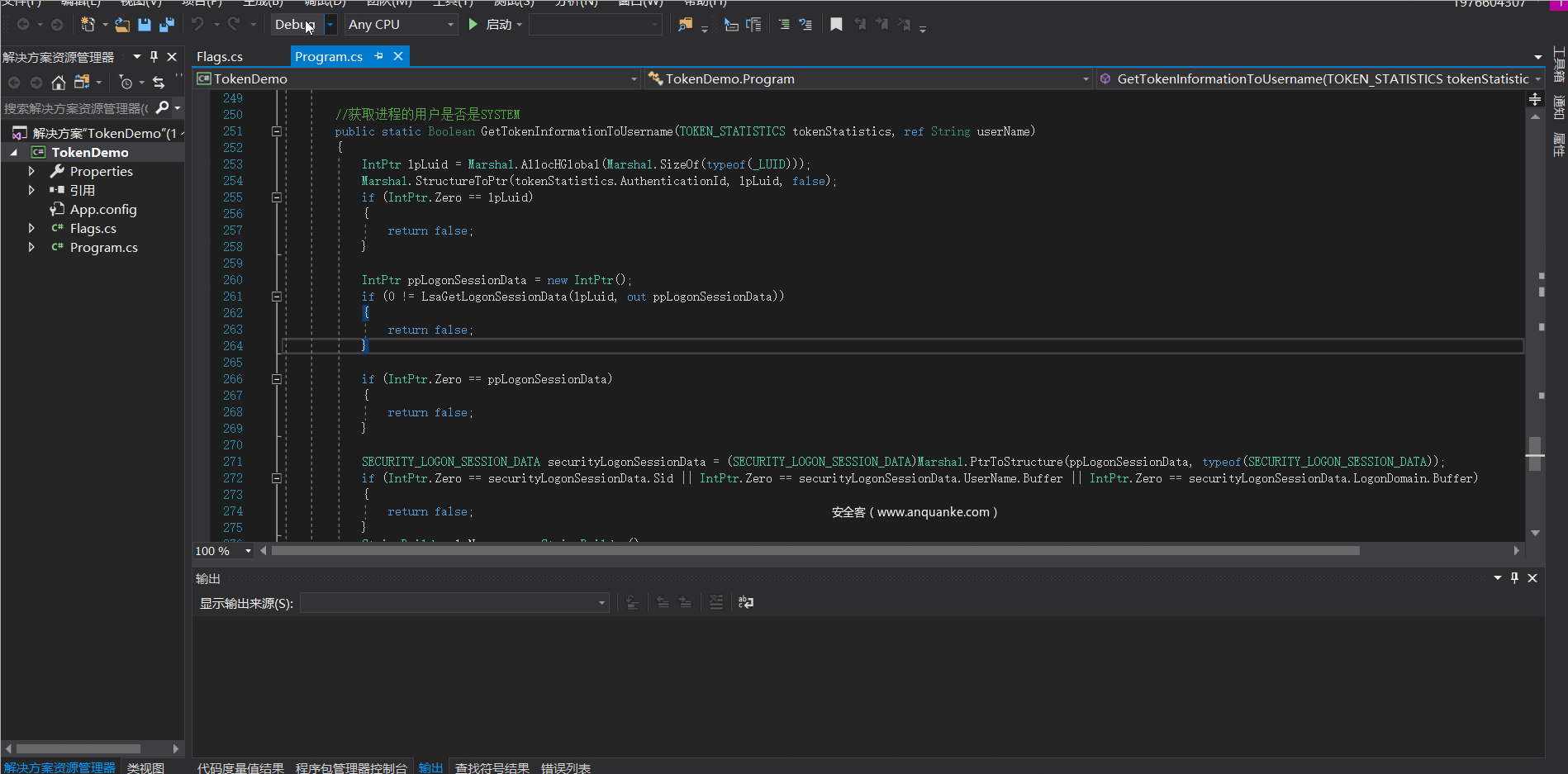Expand the Properties node in the tree
Viewport: 1568px width, 774px height.
click(31, 171)
